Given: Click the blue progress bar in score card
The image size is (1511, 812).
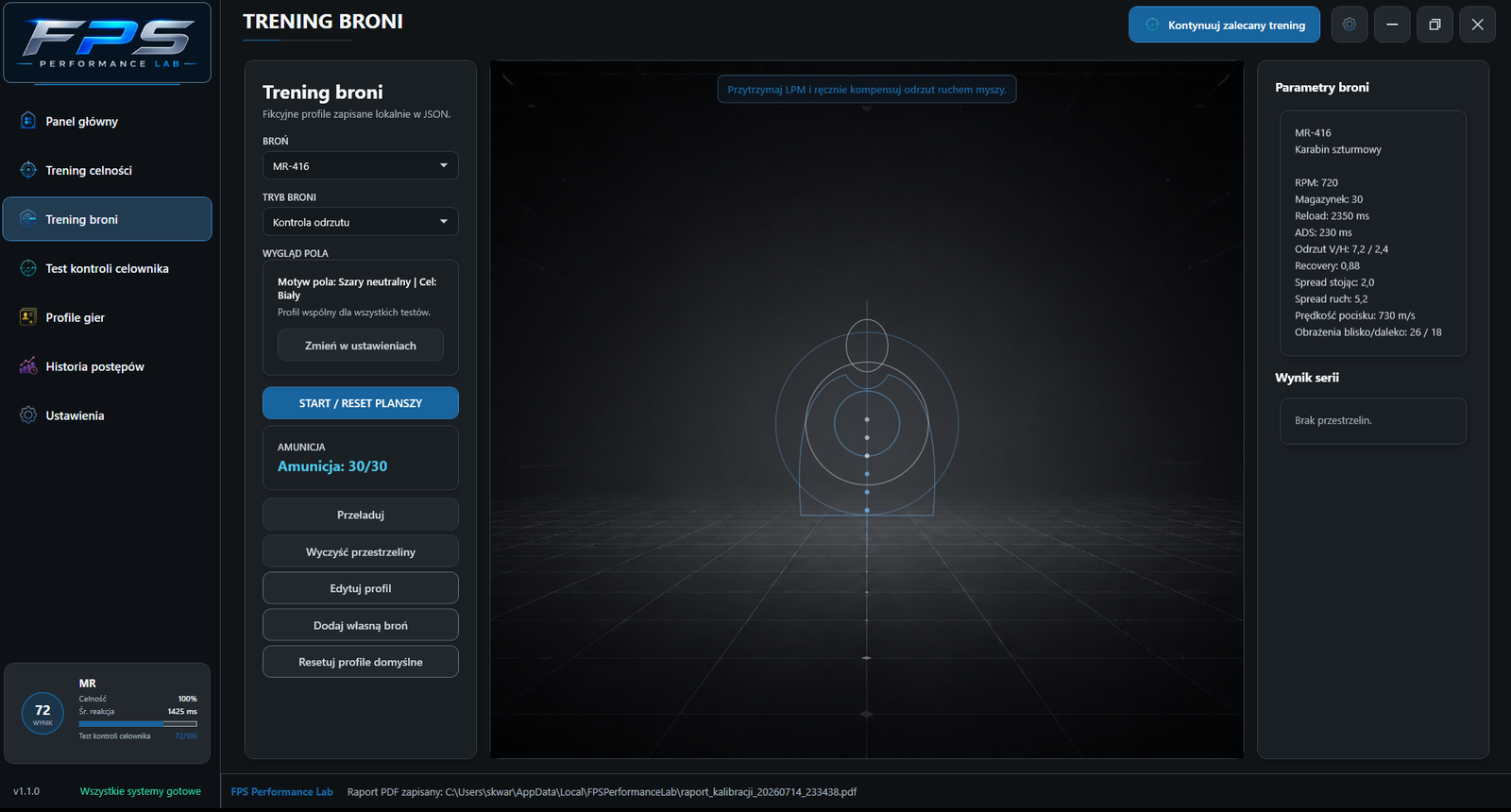Looking at the screenshot, I should 138,724.
